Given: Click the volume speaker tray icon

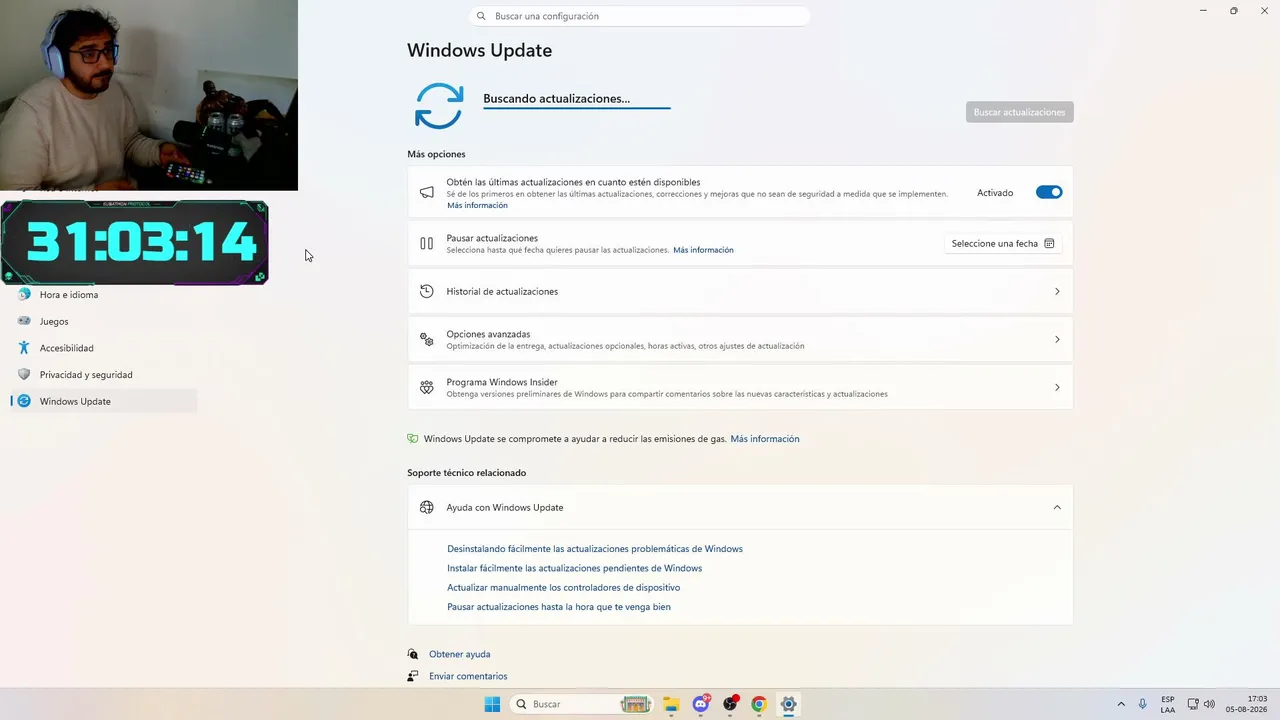Looking at the screenshot, I should tap(1209, 704).
